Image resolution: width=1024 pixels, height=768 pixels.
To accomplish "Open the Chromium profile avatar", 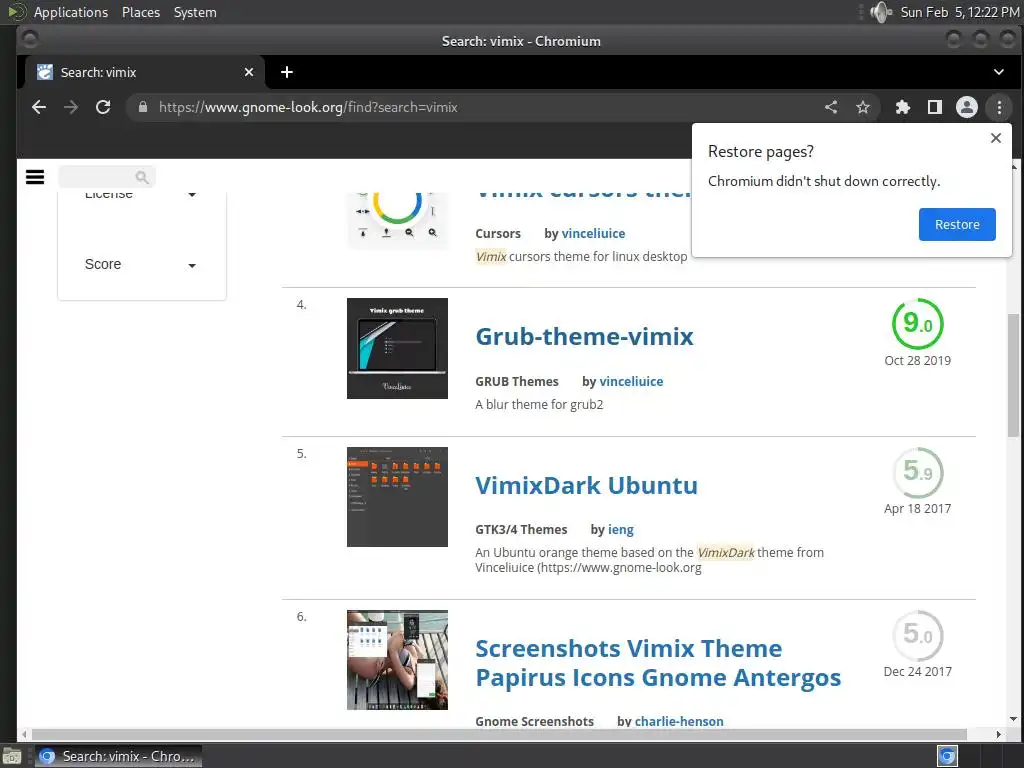I will click(967, 107).
